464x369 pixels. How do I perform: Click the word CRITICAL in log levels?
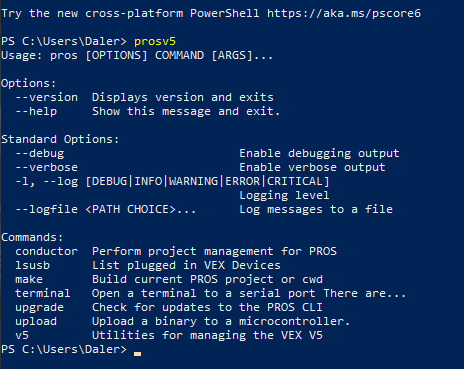coord(295,181)
